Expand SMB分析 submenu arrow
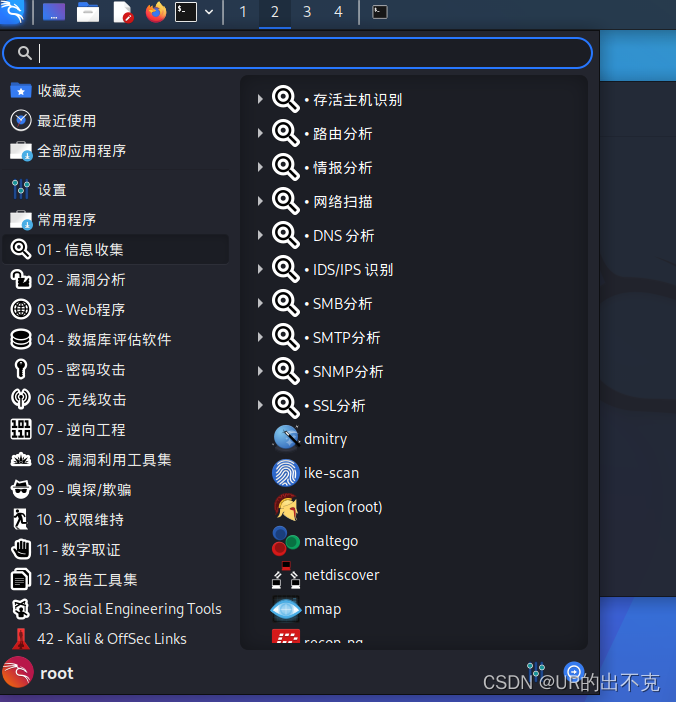Image resolution: width=676 pixels, height=702 pixels. (260, 304)
